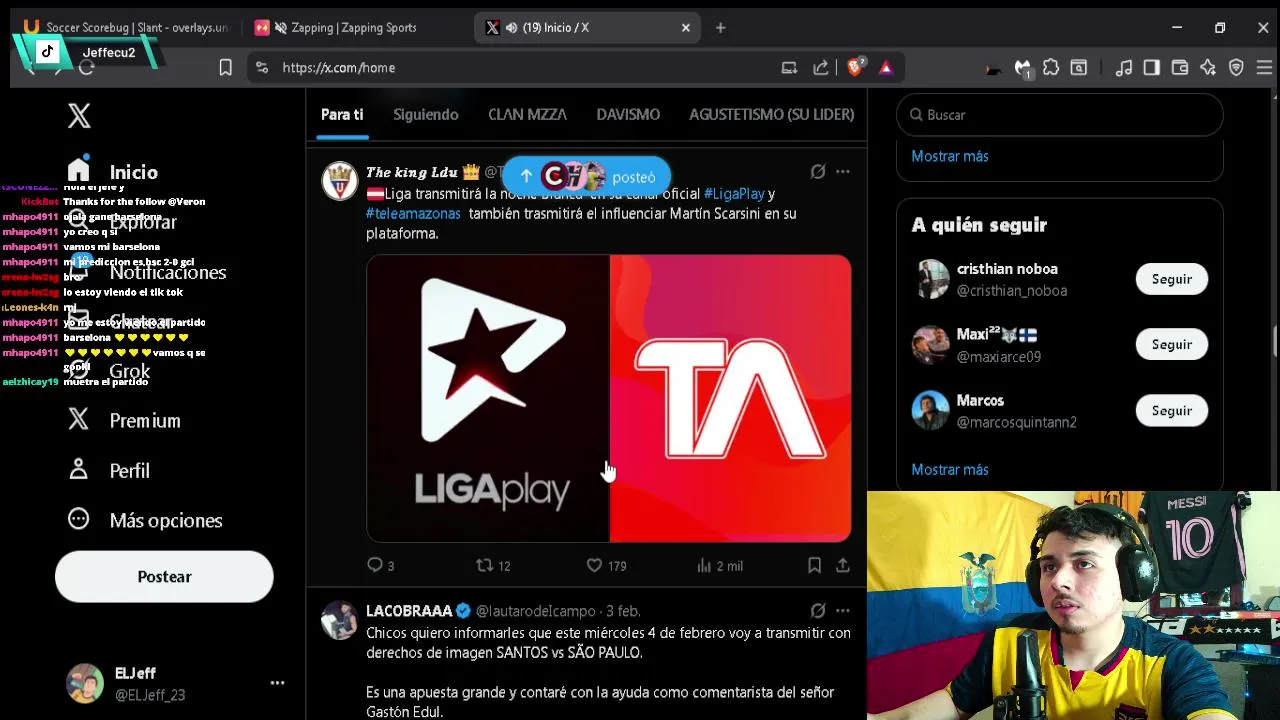Switch to the CLAN MZZA tab
The width and height of the screenshot is (1280, 720).
point(527,115)
